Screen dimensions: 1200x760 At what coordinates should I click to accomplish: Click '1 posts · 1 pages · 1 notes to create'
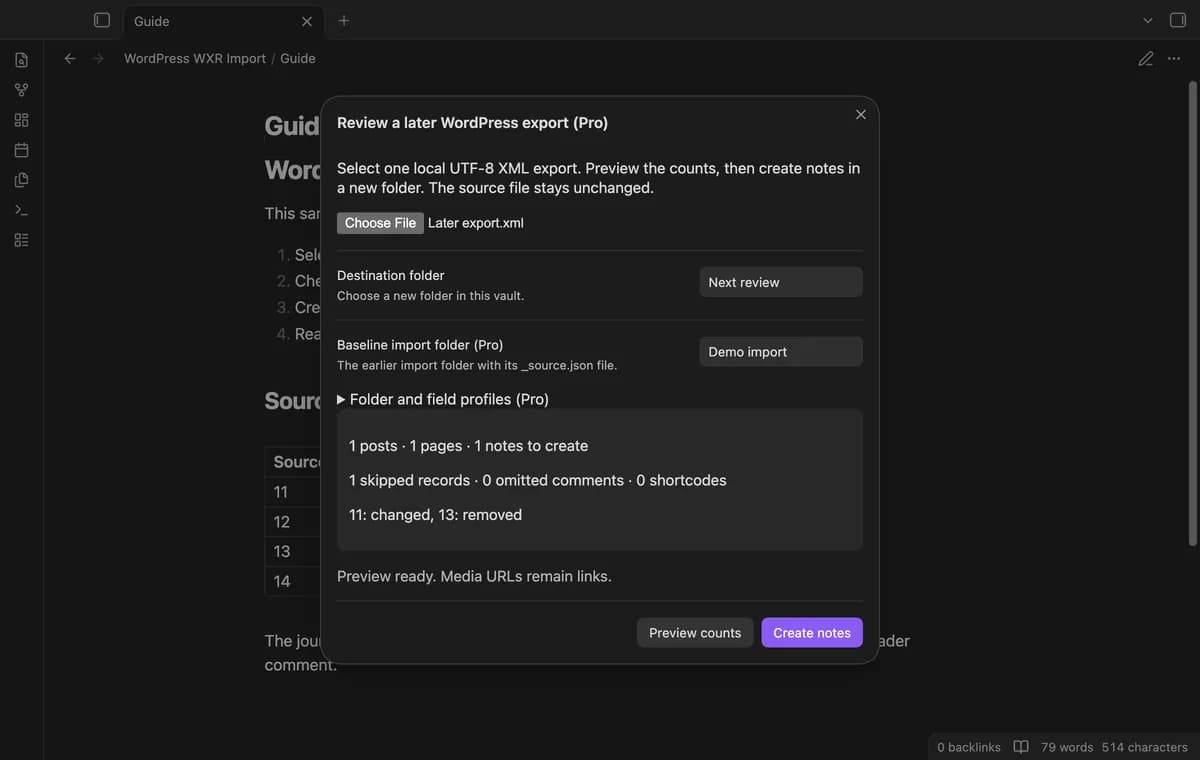point(468,446)
